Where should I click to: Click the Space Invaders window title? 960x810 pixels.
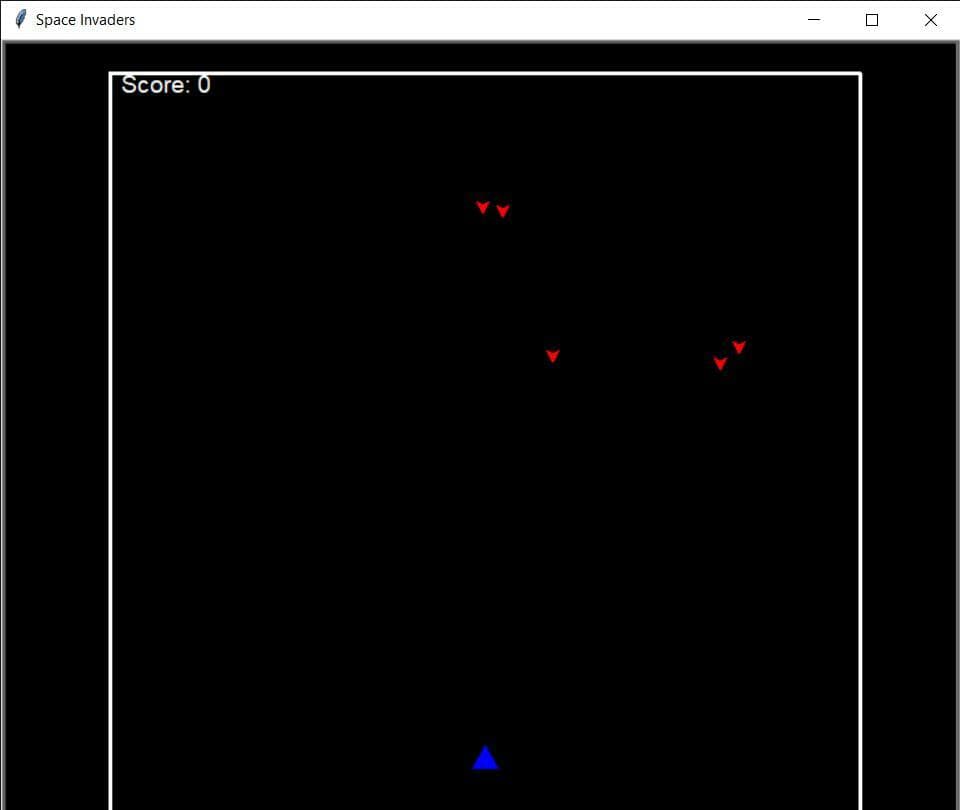(x=85, y=20)
